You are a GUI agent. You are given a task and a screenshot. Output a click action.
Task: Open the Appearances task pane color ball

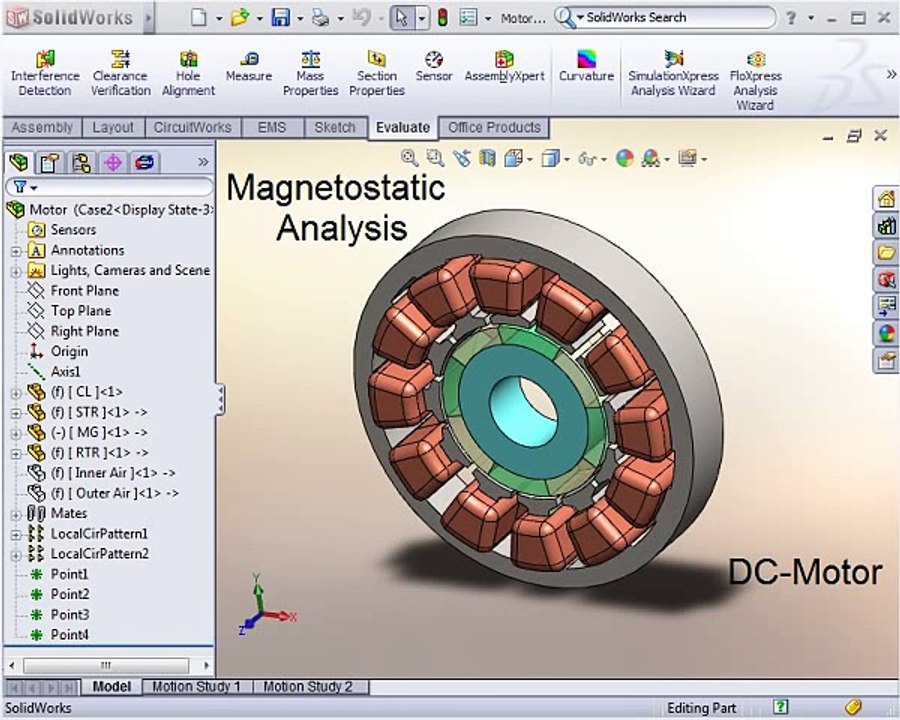(886, 333)
